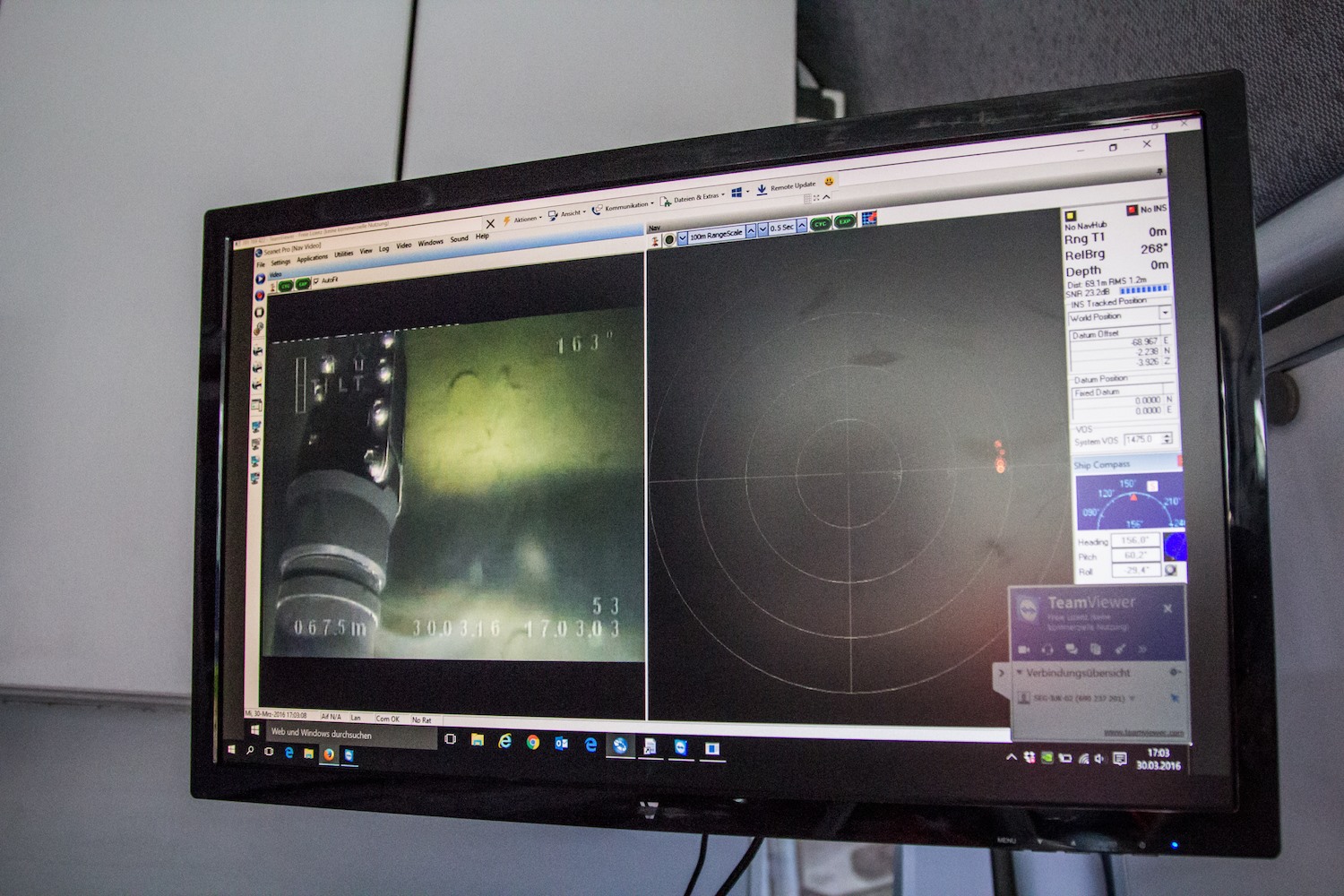Image resolution: width=1344 pixels, height=896 pixels.
Task: Click the Pitch value field
Action: [1136, 556]
